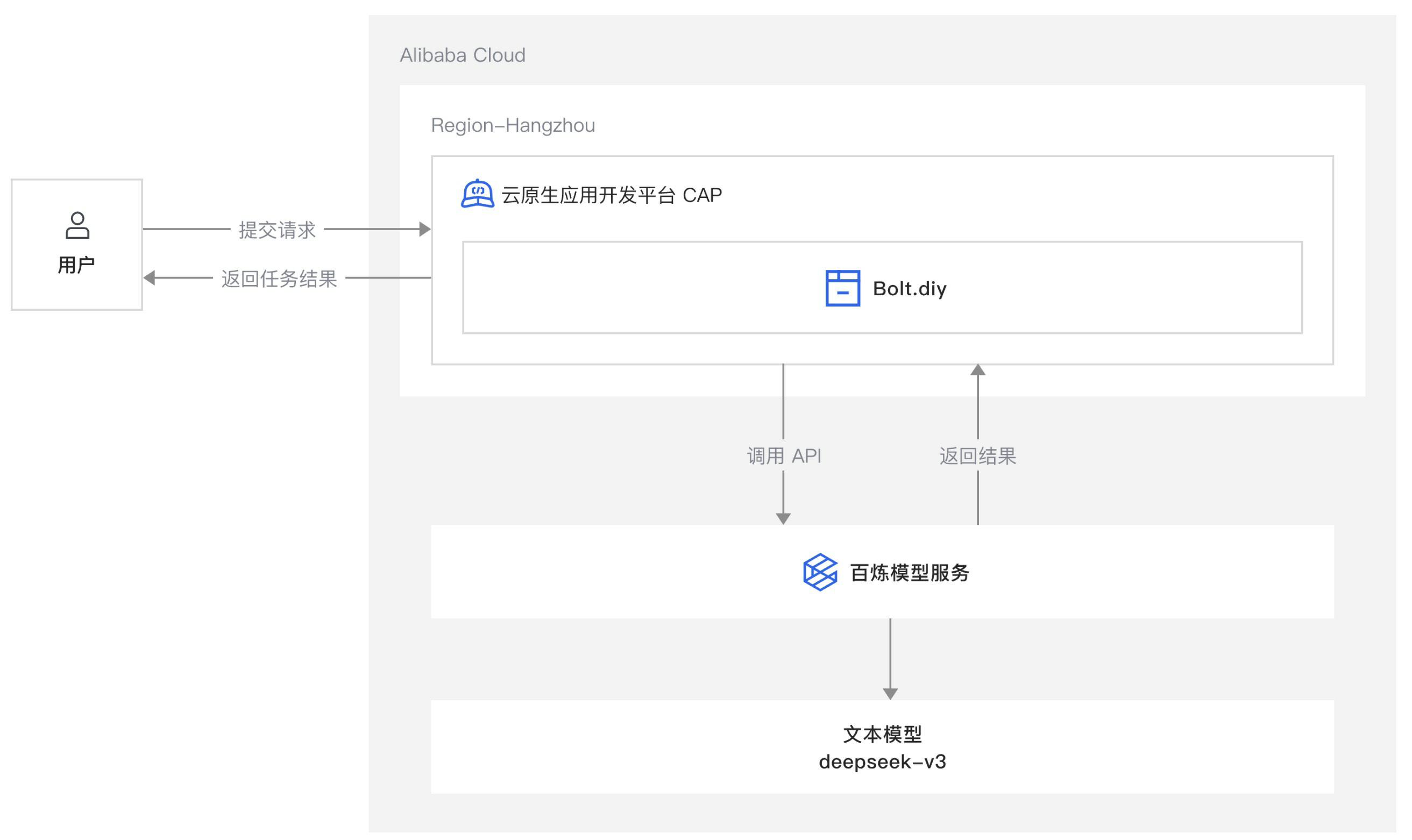Click arrowhead pointing into CAP platform box
The image size is (1412, 840).
[425, 229]
